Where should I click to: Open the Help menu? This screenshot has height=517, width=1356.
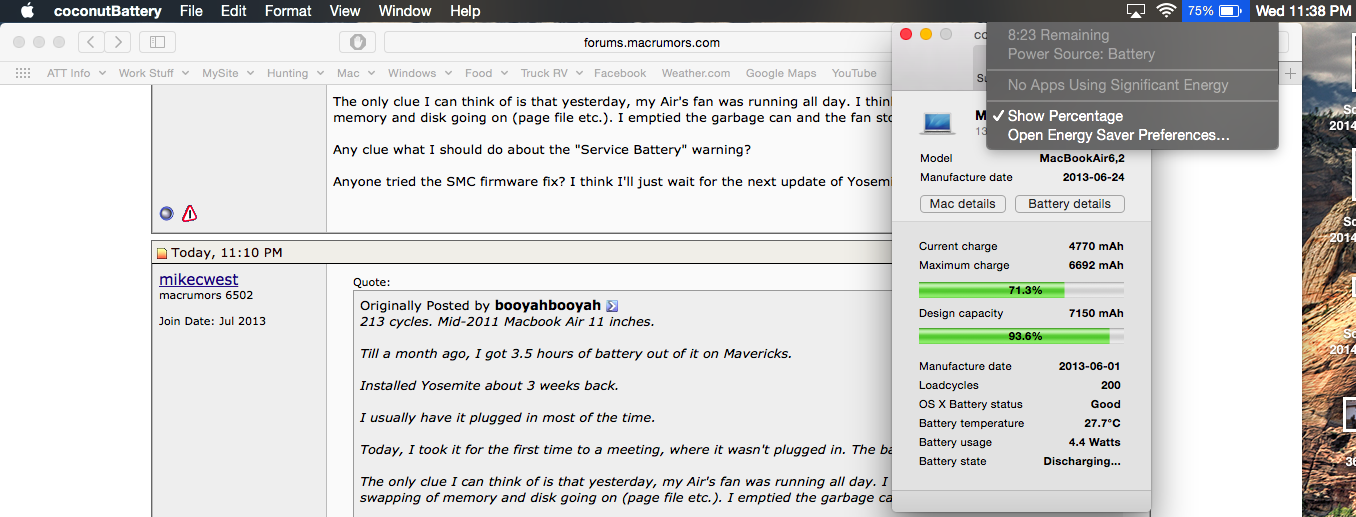pos(465,11)
